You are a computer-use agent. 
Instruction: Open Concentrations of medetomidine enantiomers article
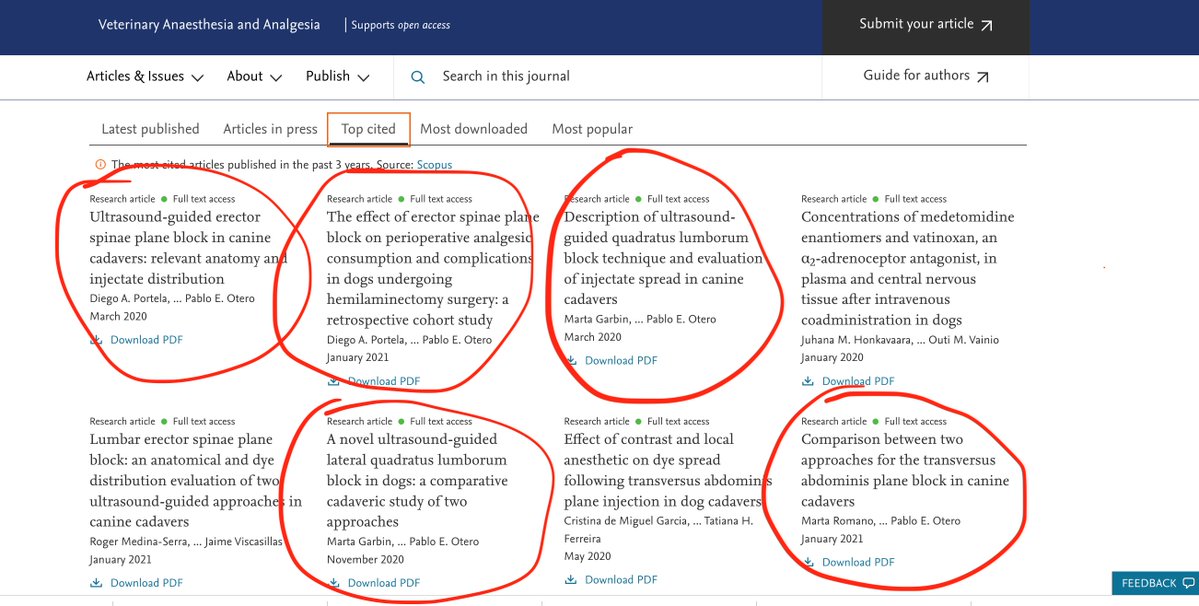[908, 269]
